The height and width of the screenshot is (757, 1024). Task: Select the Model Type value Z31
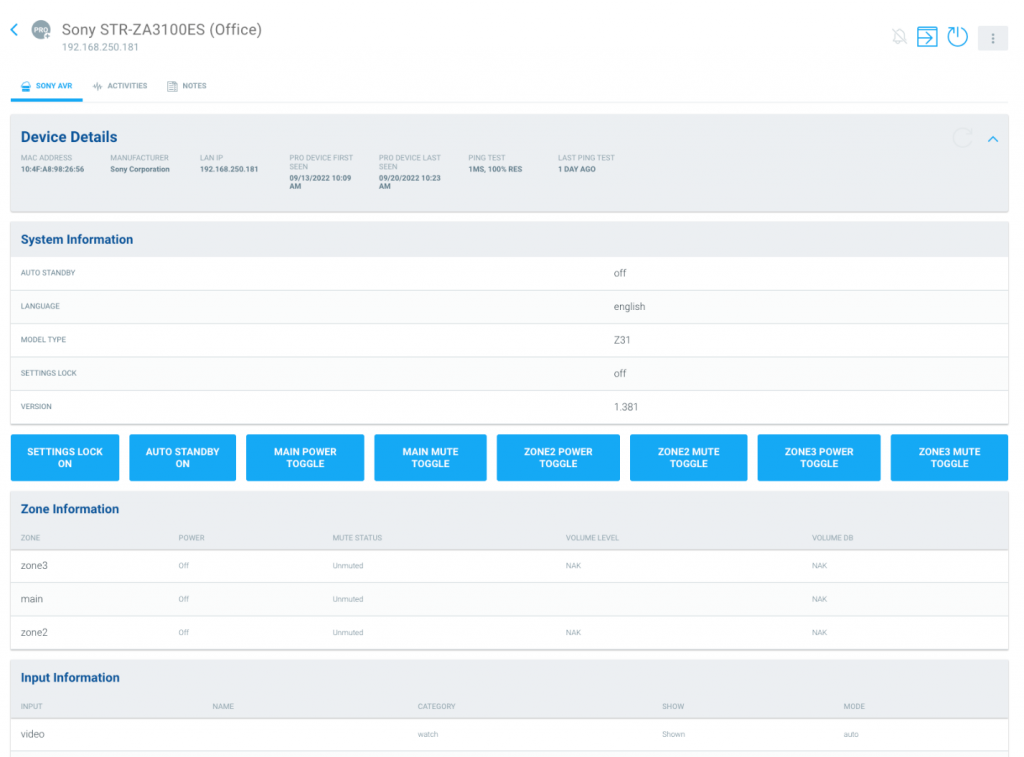click(x=622, y=340)
